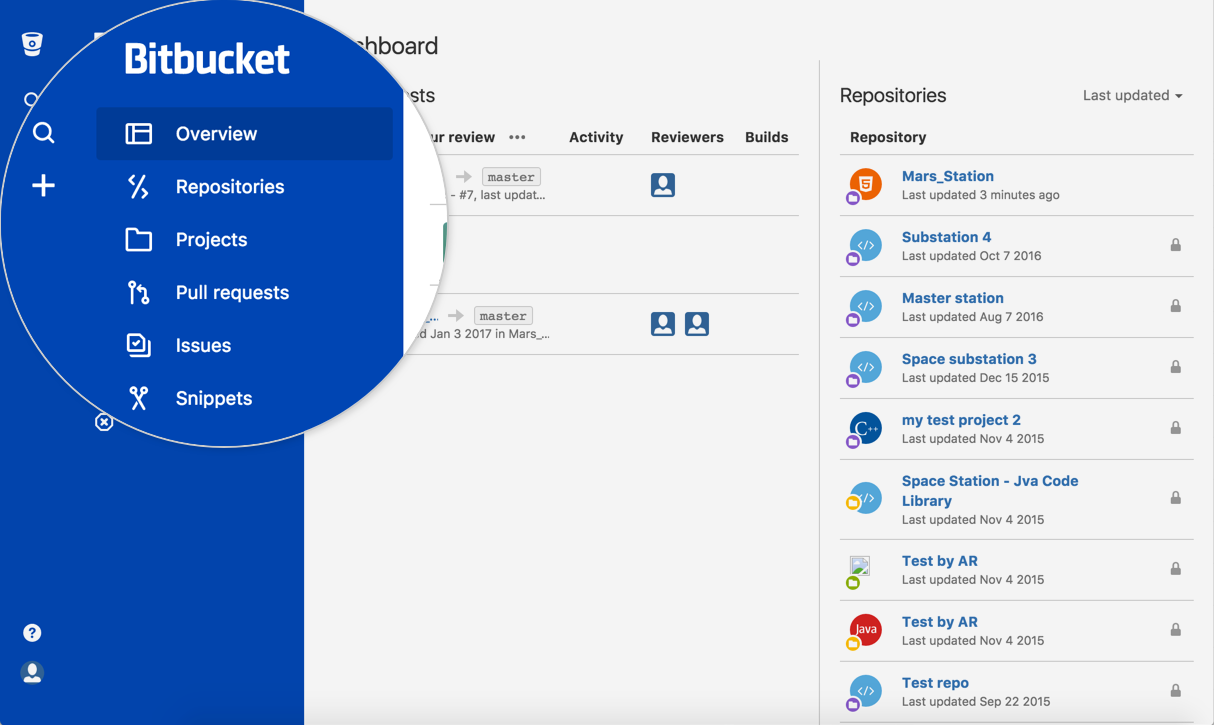Screen dimensions: 1214x725
Task: Click the Repository column header
Action: point(888,138)
